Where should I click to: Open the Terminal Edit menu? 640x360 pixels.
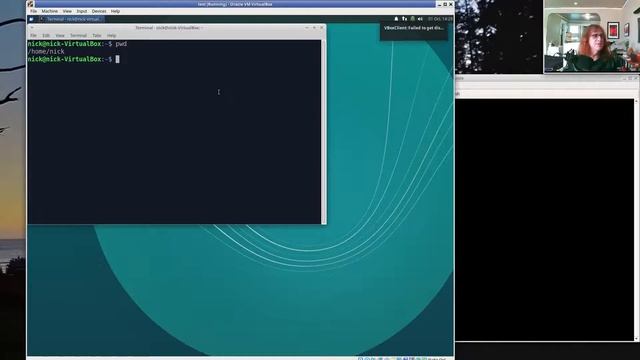click(x=46, y=36)
